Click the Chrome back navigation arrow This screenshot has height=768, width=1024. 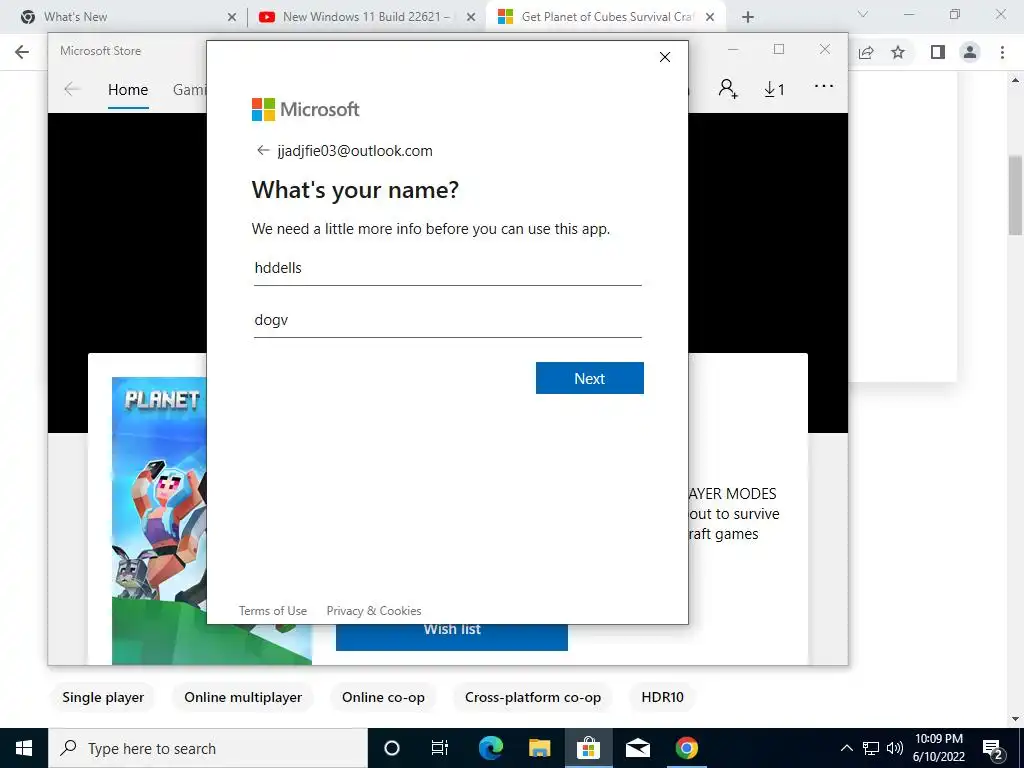(22, 52)
